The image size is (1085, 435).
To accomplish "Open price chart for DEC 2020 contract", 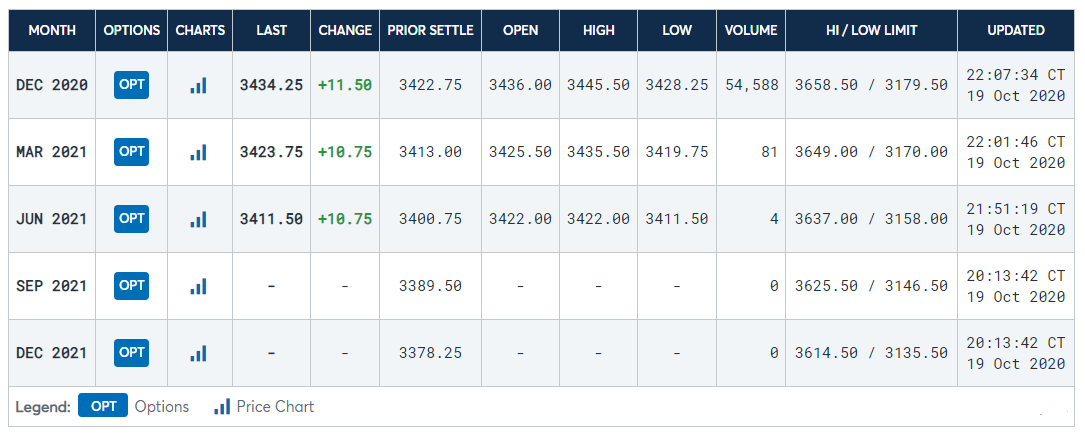I will 198,85.
